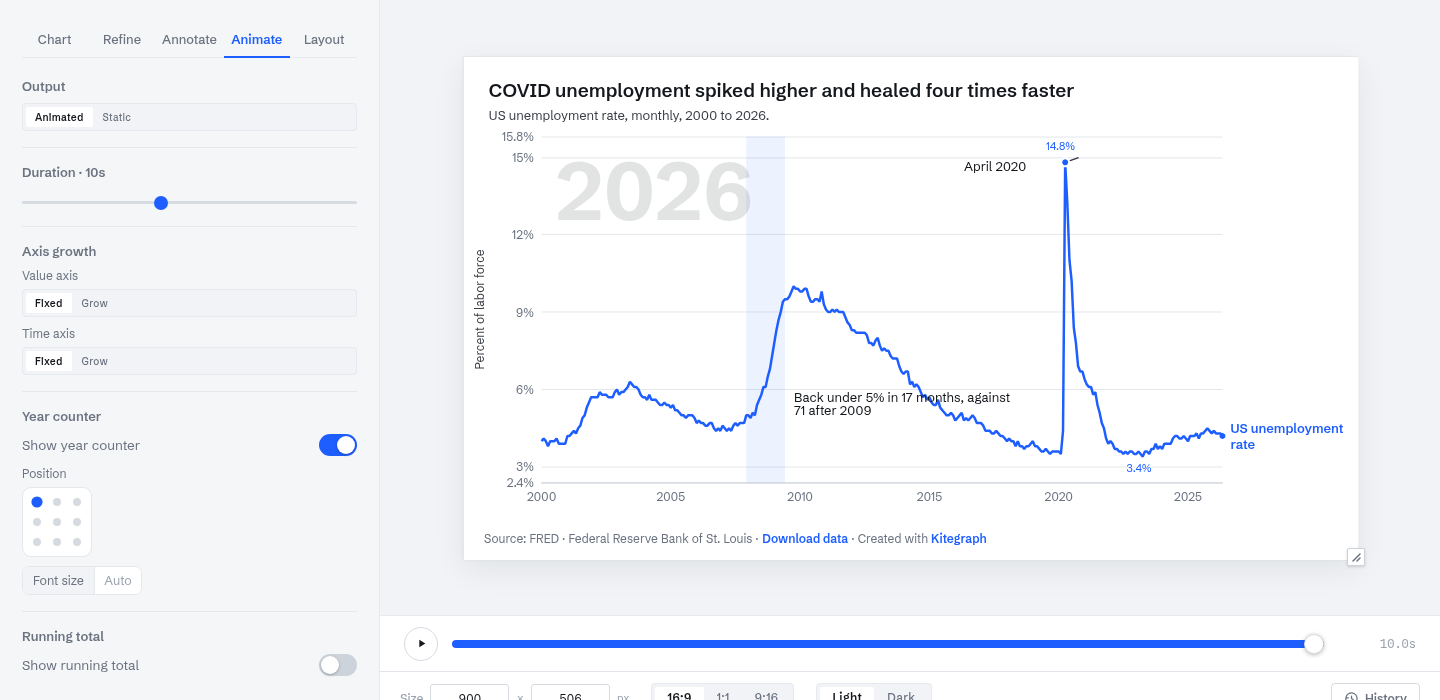Disable the Show year counter switch

tap(338, 445)
